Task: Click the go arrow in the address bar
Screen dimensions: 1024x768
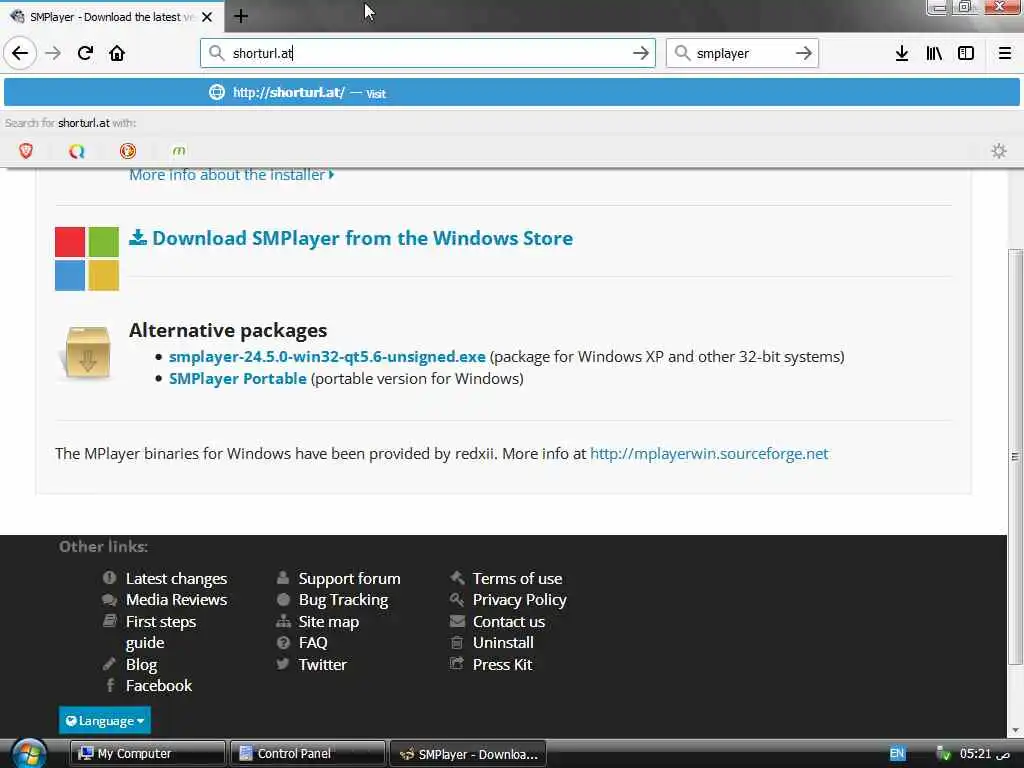Action: (x=641, y=53)
